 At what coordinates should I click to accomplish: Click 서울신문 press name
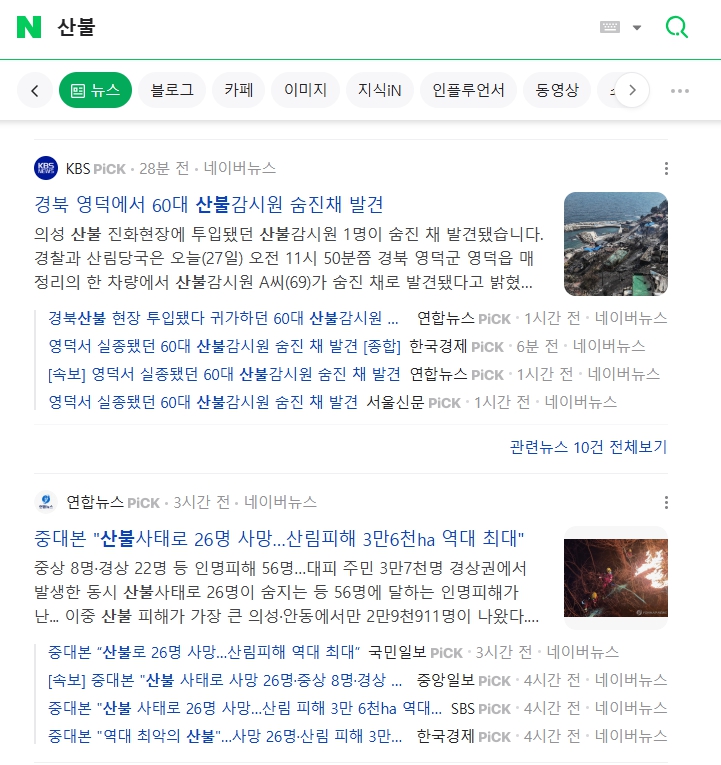pyautogui.click(x=395, y=403)
